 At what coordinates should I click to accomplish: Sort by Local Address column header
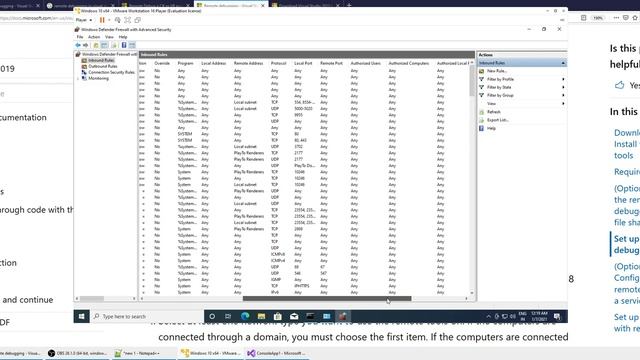tap(213, 63)
